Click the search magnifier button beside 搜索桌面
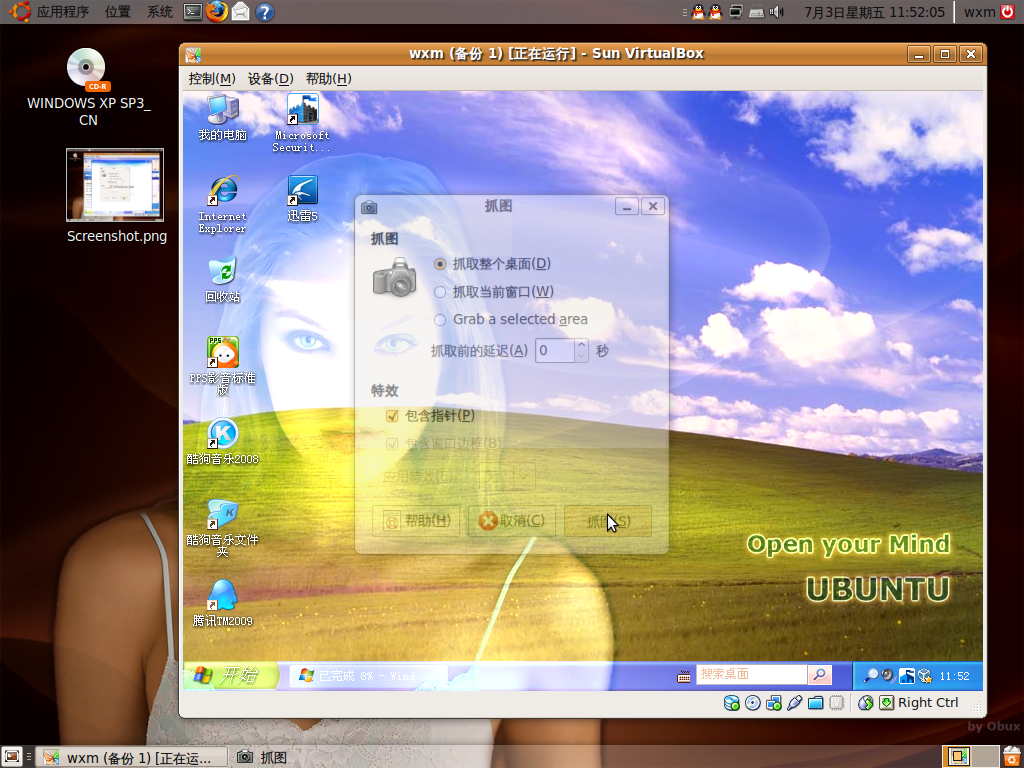This screenshot has width=1024, height=768. [820, 675]
